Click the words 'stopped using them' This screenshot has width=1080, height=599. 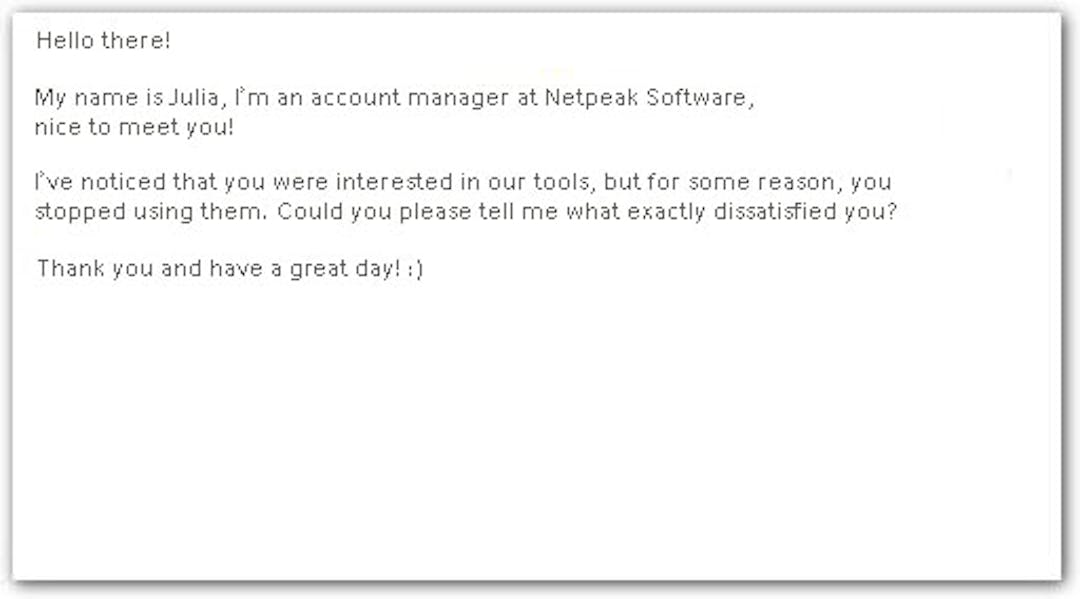click(149, 211)
